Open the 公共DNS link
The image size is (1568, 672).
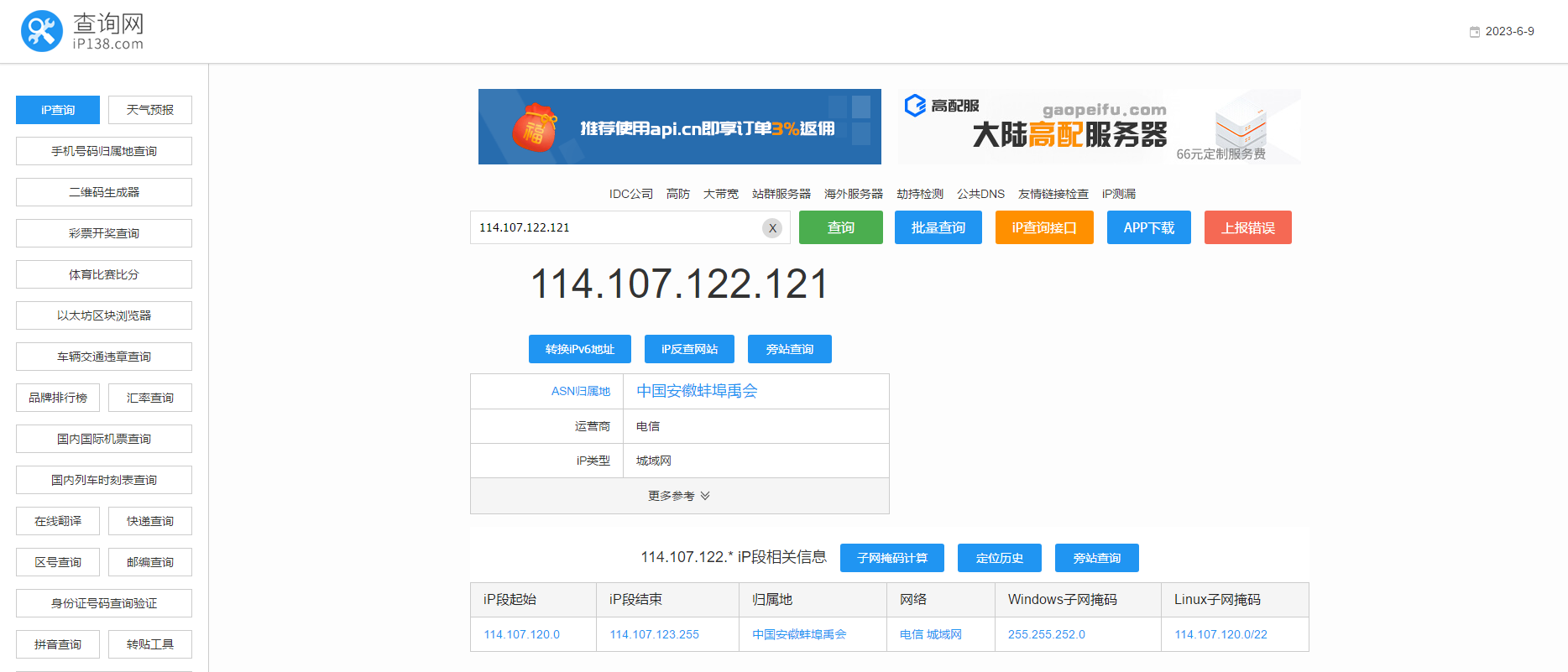coord(980,194)
